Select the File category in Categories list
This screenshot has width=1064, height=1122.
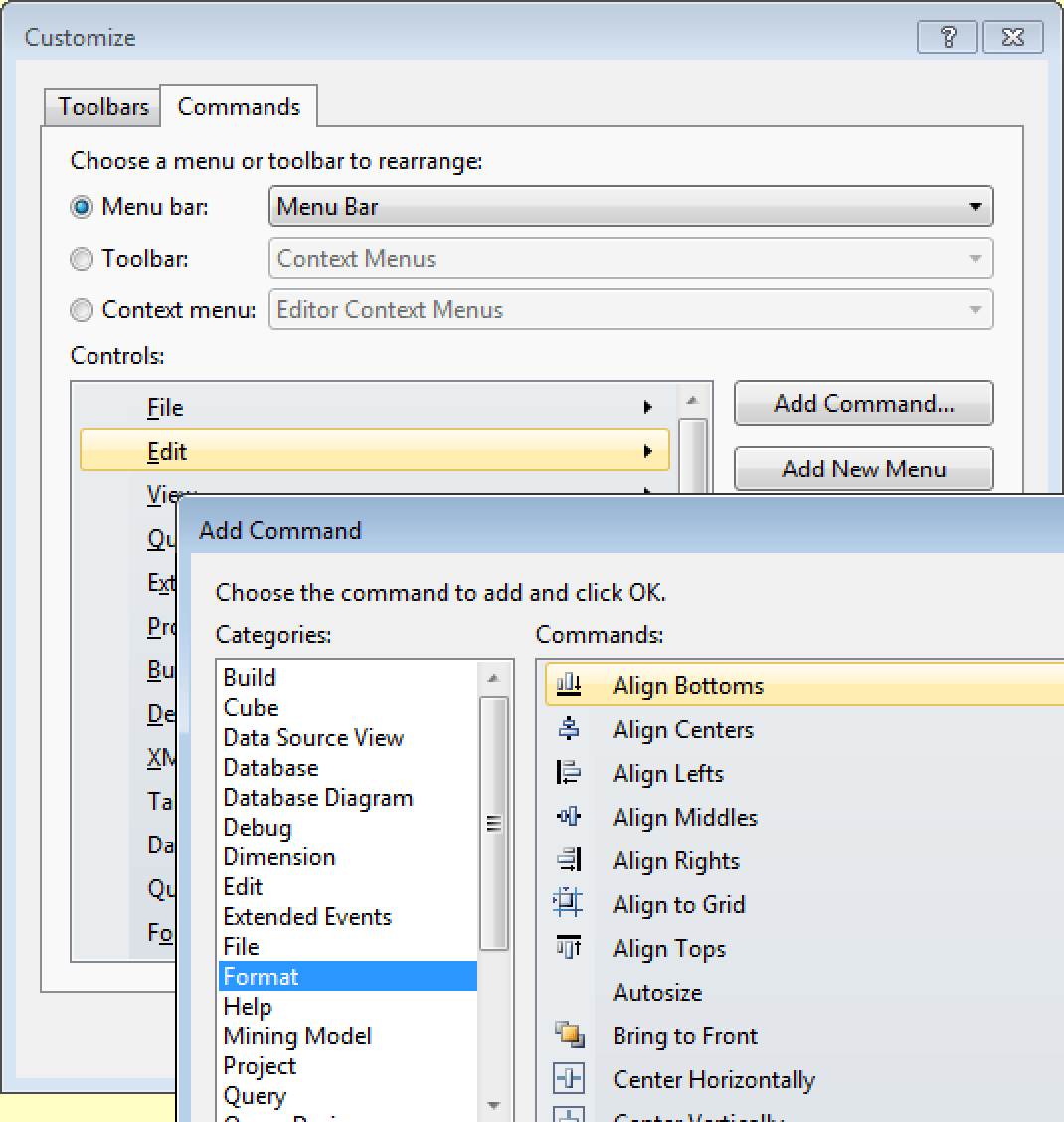tap(348, 947)
